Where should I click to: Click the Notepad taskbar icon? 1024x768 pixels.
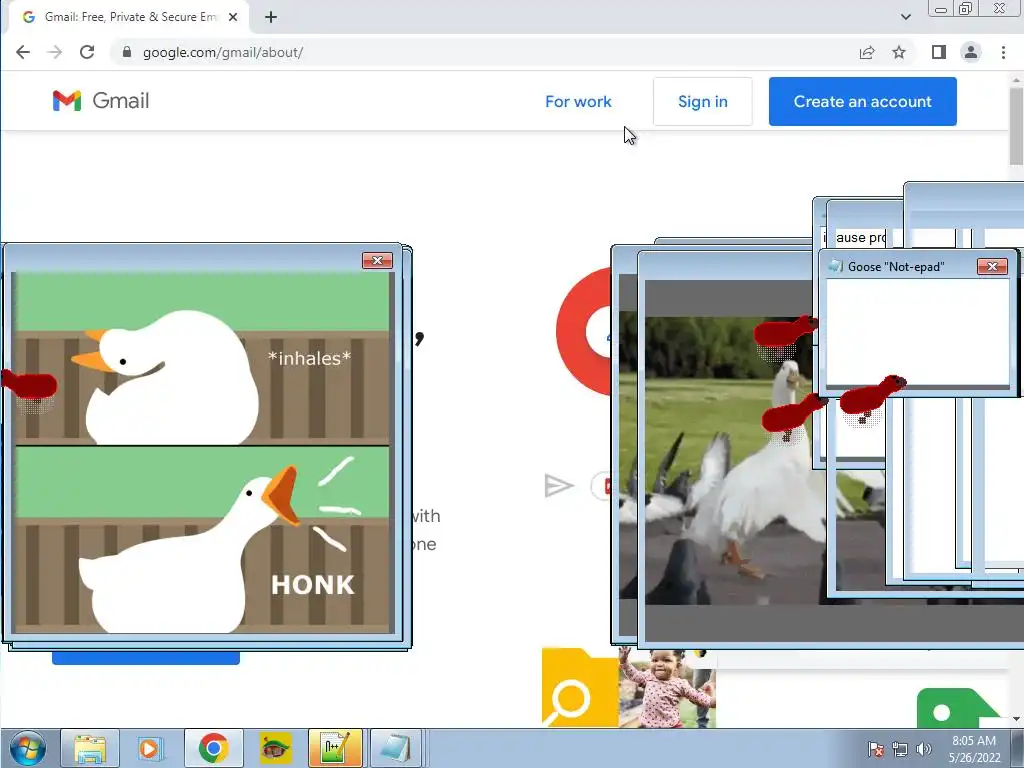(396, 748)
